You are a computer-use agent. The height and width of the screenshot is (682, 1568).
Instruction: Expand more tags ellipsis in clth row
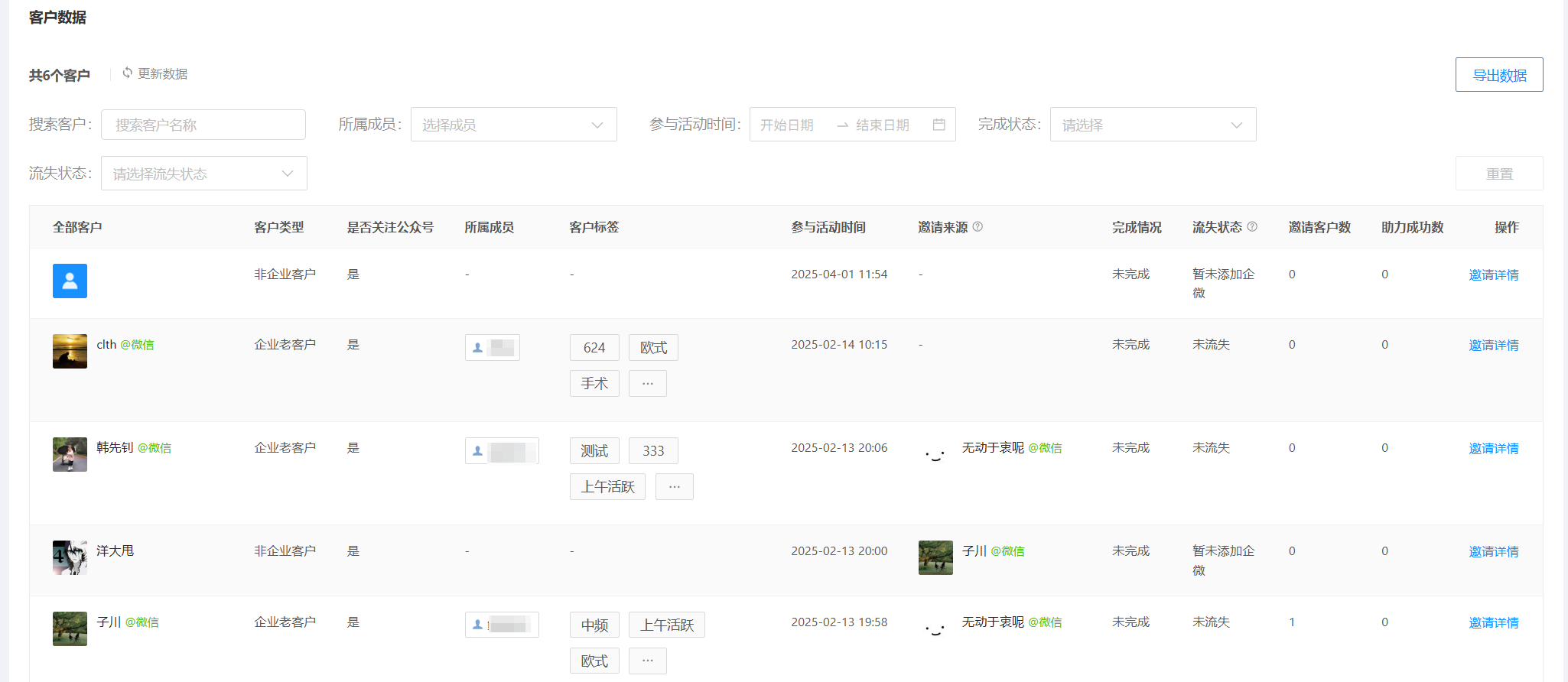tap(648, 383)
